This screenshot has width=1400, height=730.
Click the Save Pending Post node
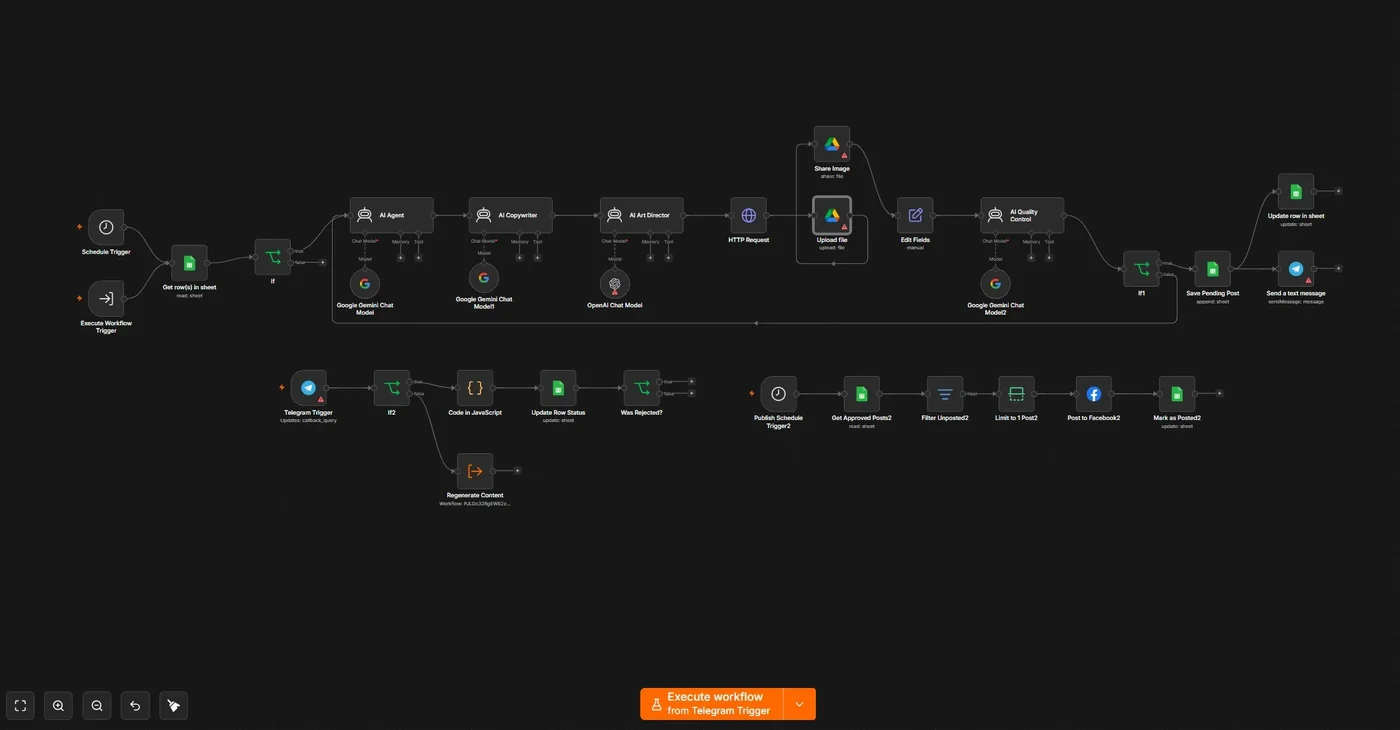(1212, 269)
